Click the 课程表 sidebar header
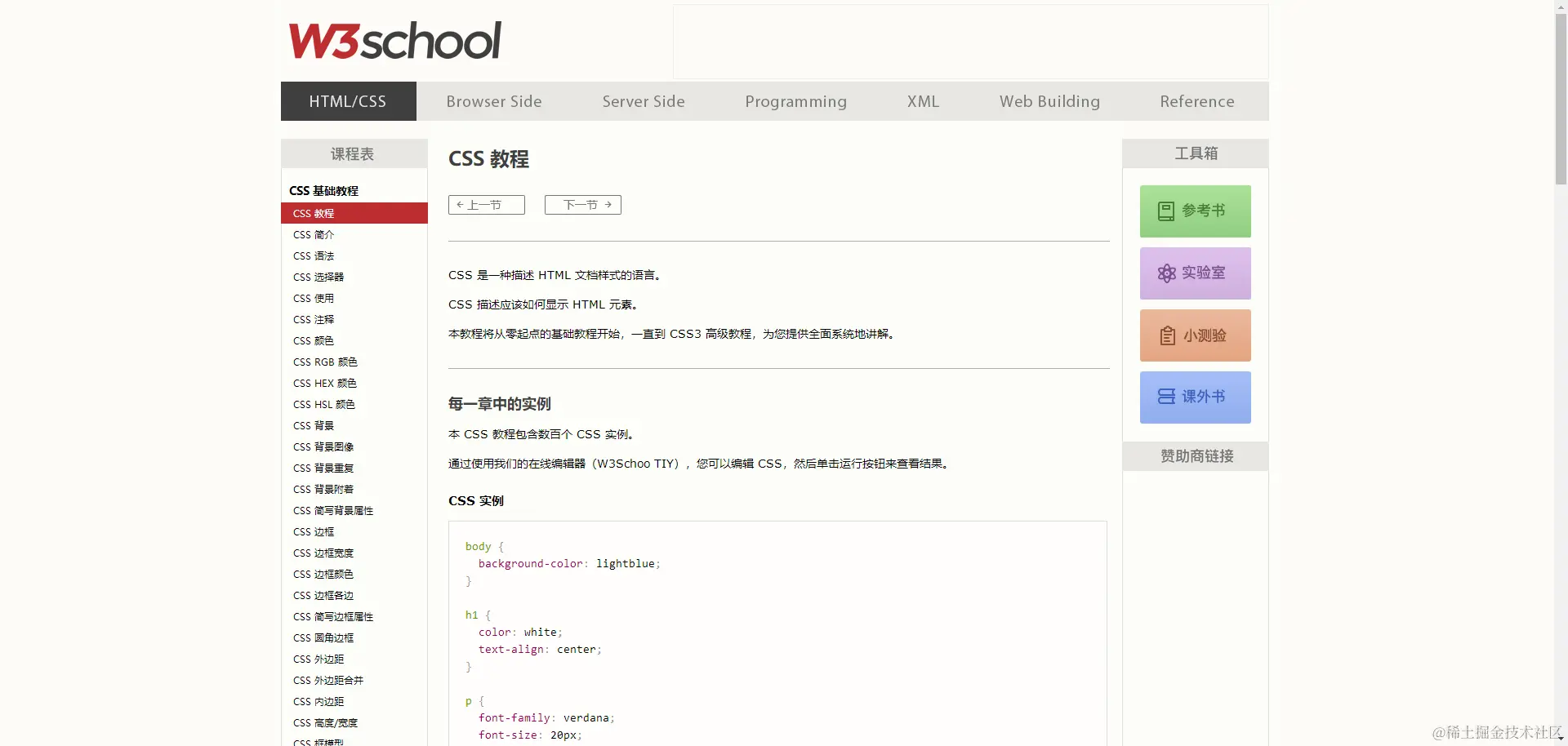This screenshot has height=746, width=1568. (x=354, y=153)
